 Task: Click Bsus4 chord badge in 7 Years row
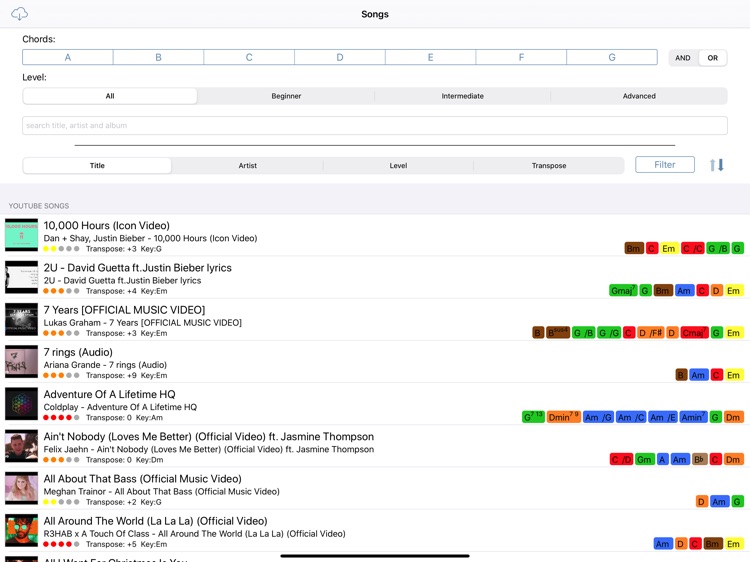pyautogui.click(x=558, y=332)
